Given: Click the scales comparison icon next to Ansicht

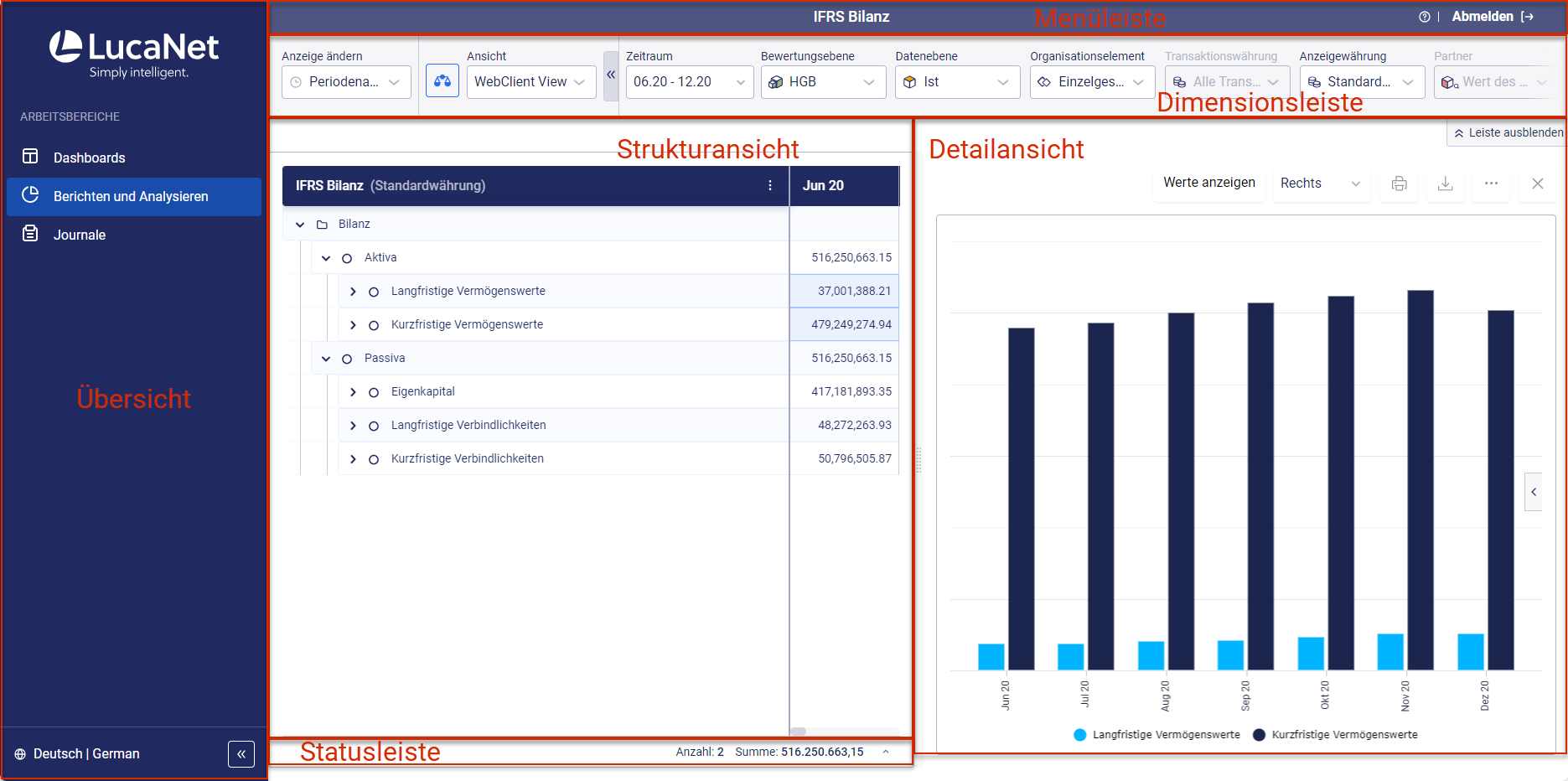Looking at the screenshot, I should (x=442, y=81).
